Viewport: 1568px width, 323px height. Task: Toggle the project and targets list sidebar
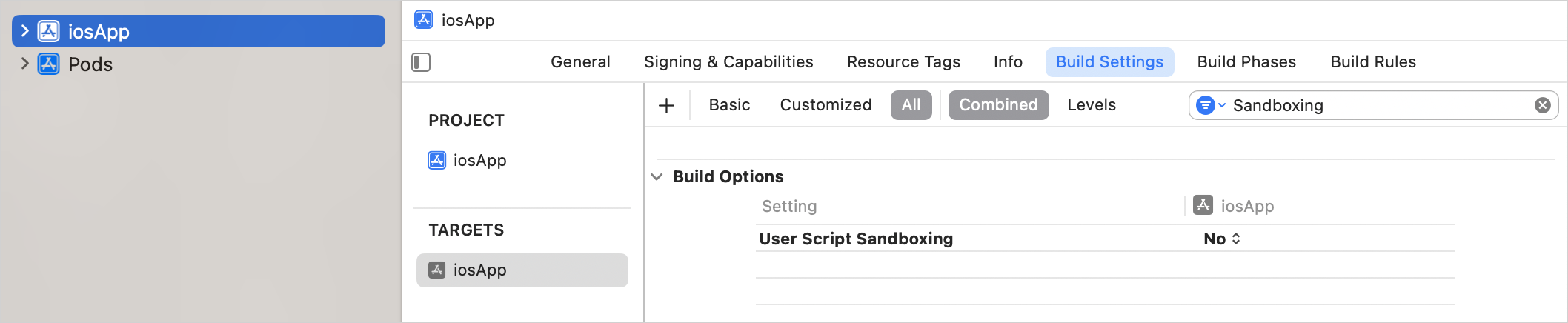point(421,62)
